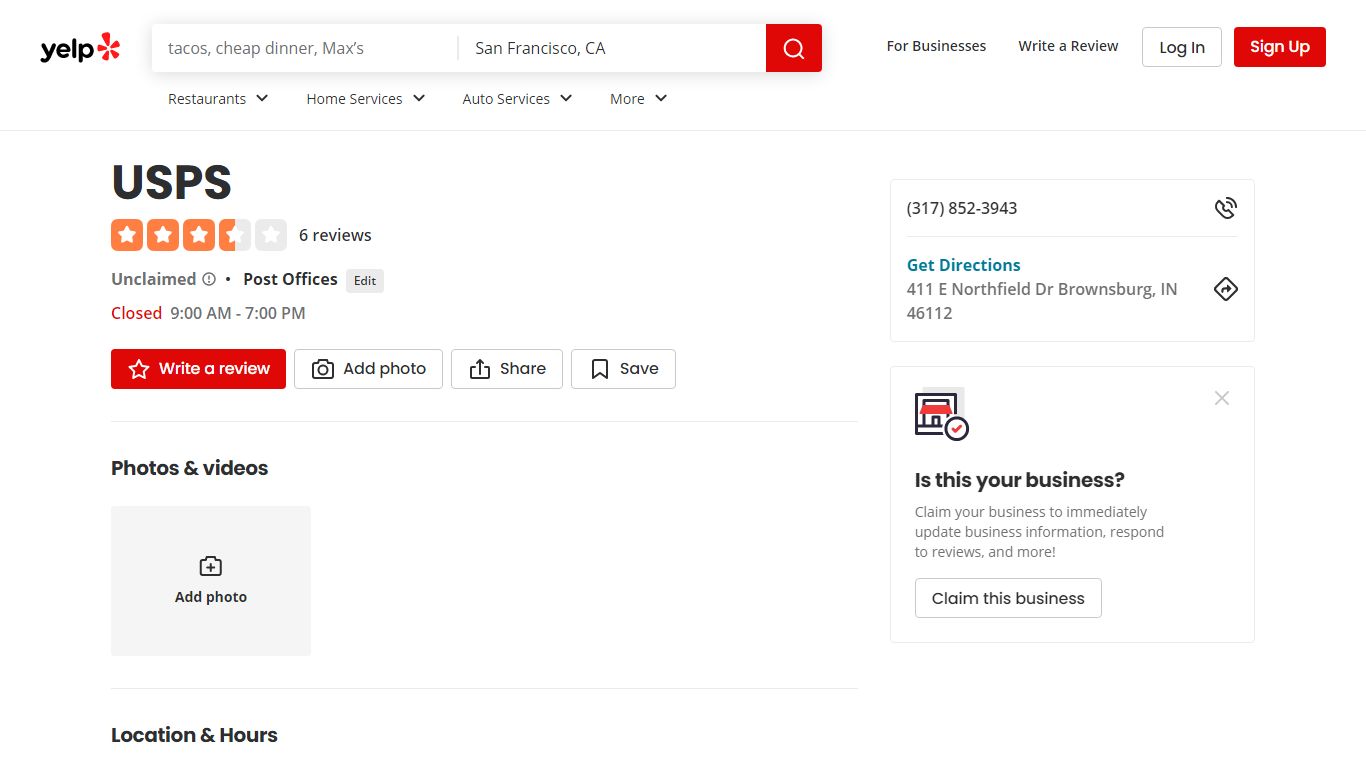Image resolution: width=1366 pixels, height=768 pixels.
Task: Expand the Home Services dropdown
Action: [x=366, y=99]
